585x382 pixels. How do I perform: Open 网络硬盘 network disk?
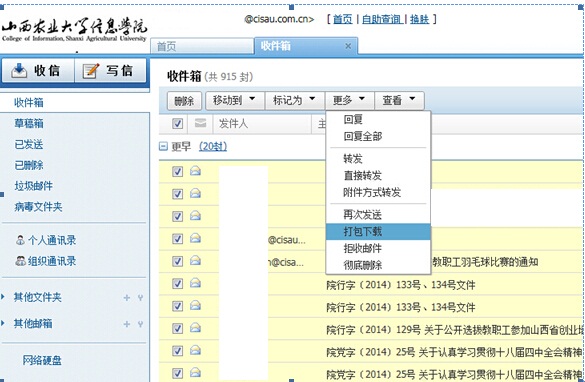pyautogui.click(x=42, y=360)
